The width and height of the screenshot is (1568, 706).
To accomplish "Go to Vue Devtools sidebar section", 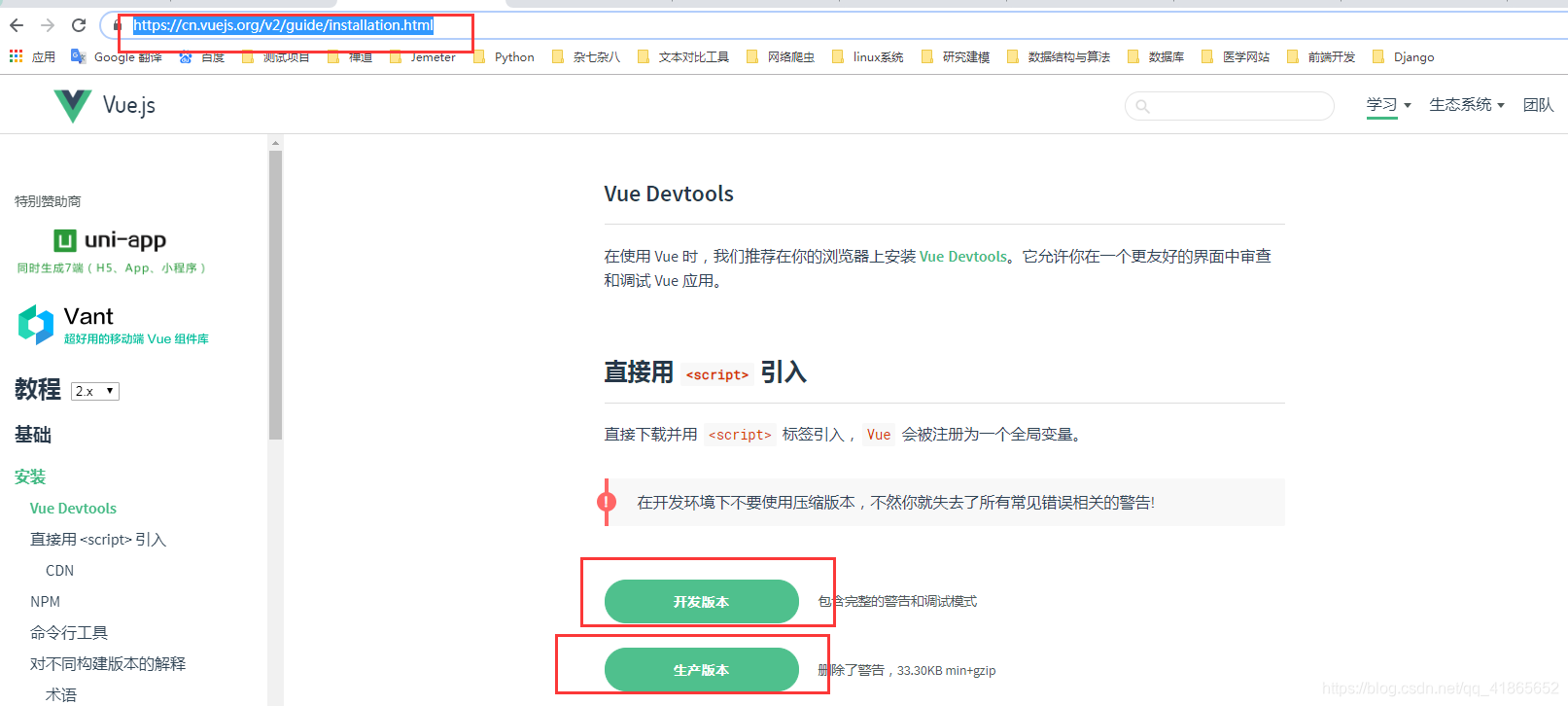I will pyautogui.click(x=73, y=509).
